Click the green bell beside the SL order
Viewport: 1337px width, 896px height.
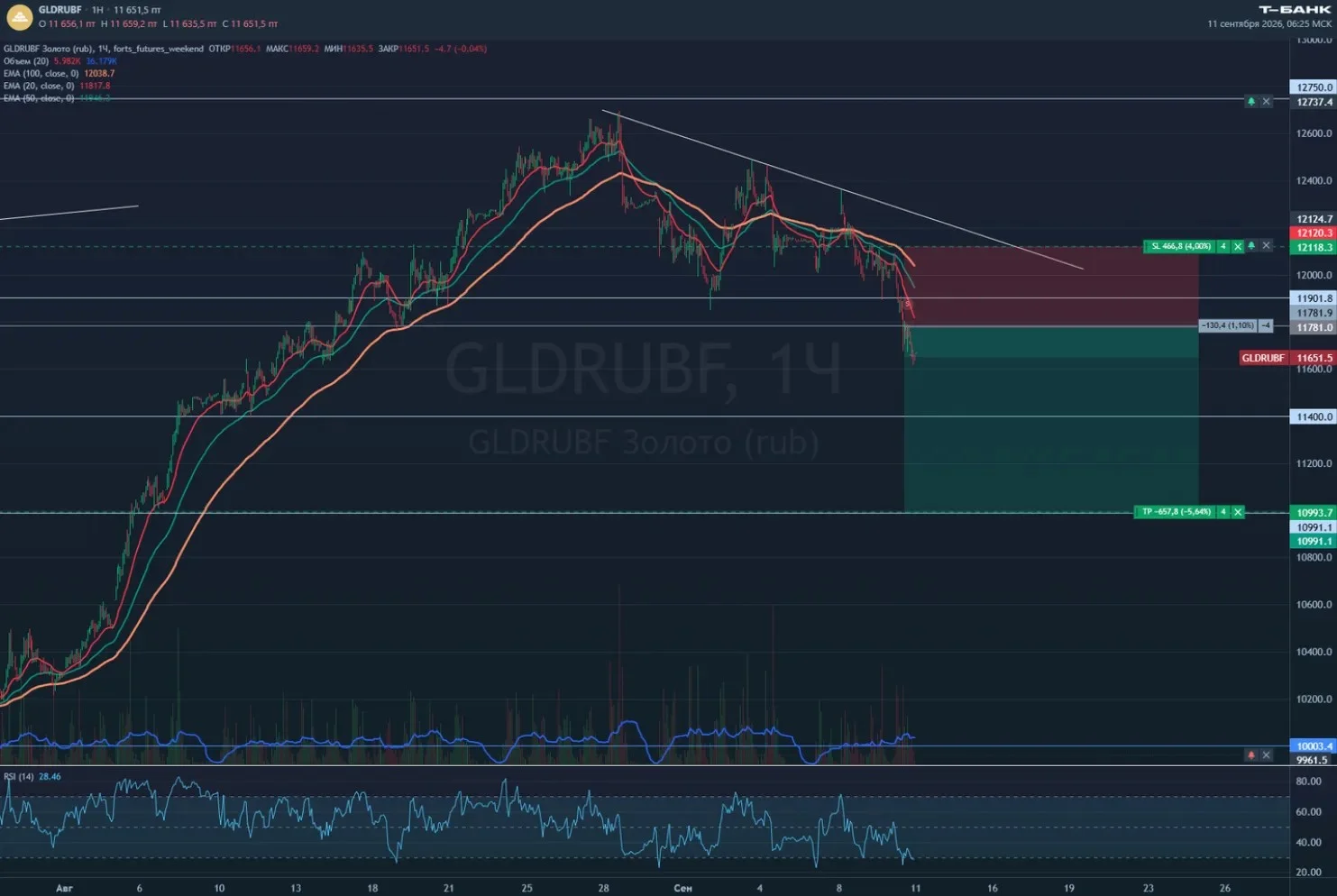point(1251,246)
